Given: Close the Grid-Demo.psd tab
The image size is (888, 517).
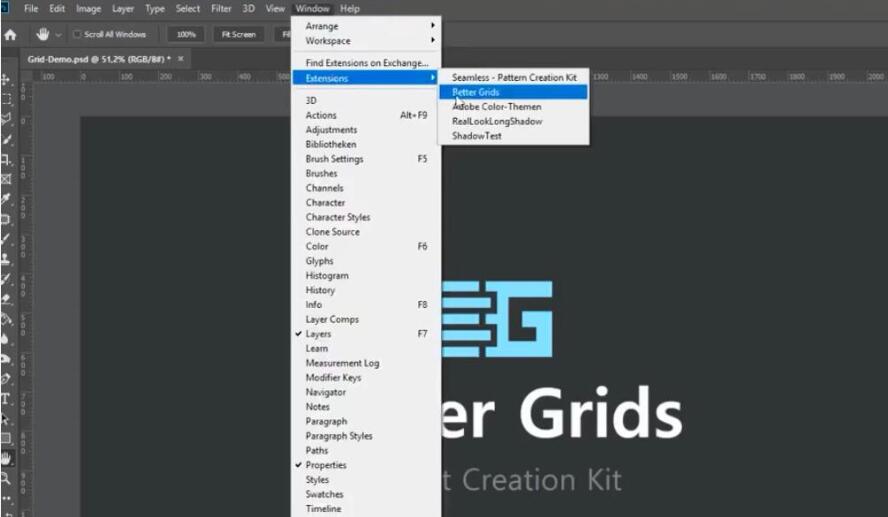Looking at the screenshot, I should [181, 58].
